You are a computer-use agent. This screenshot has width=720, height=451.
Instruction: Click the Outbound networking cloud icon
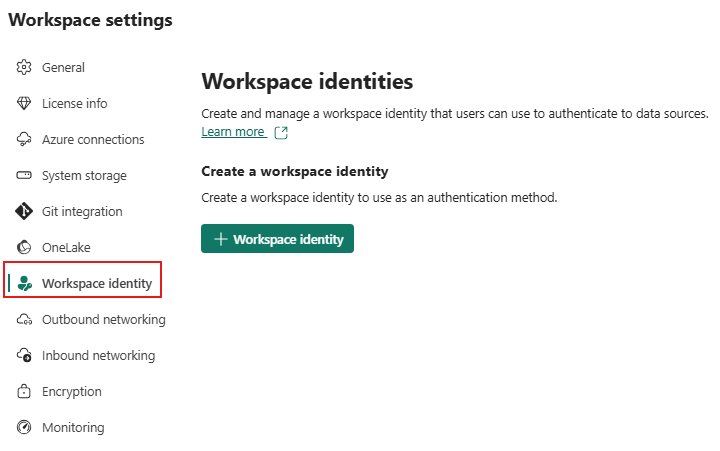coord(24,319)
